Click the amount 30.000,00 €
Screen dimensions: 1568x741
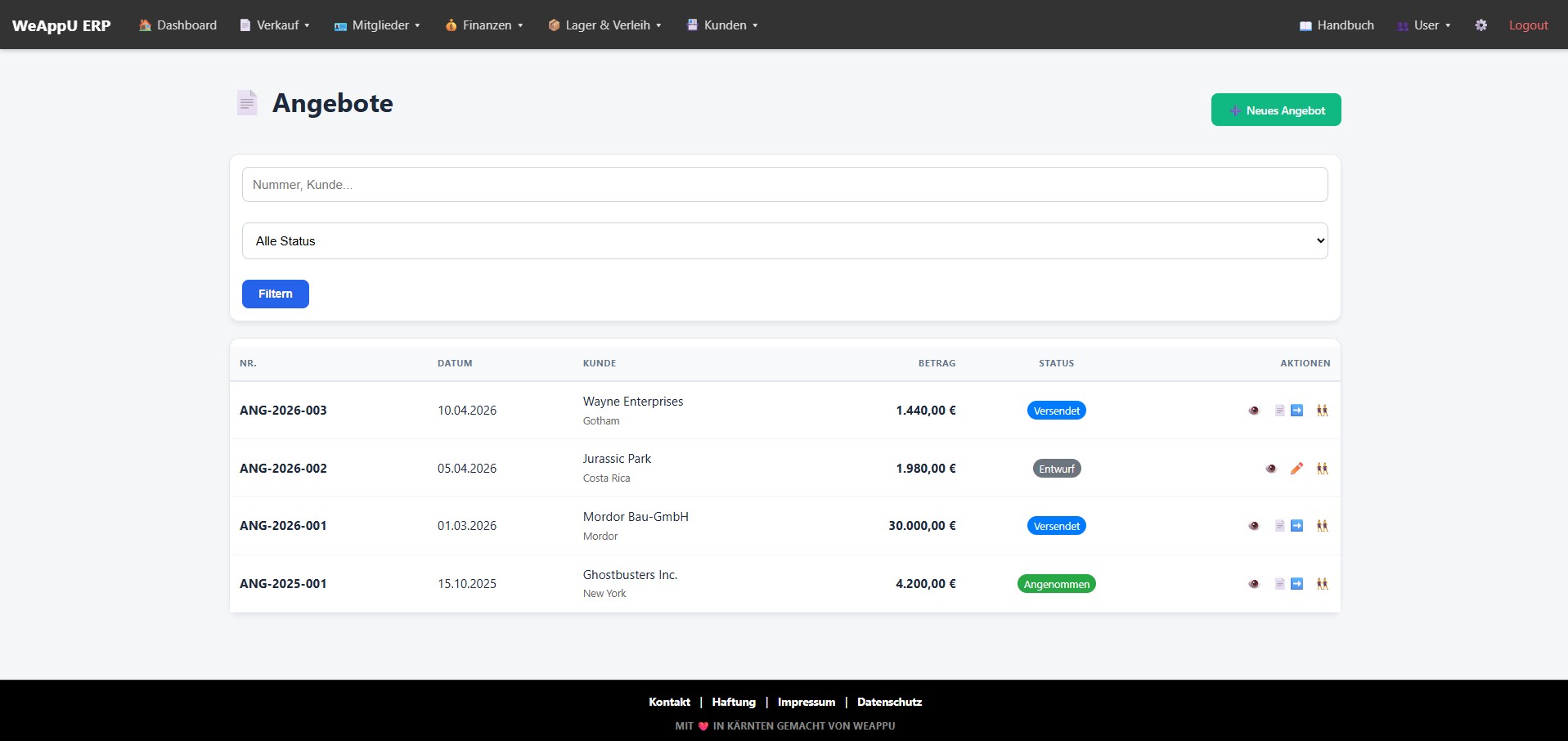922,526
